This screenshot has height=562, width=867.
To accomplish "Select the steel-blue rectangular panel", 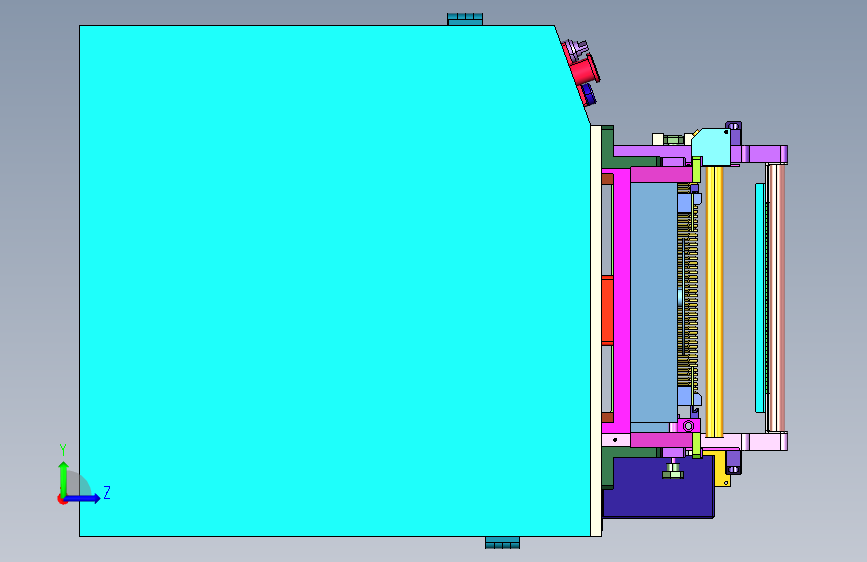I will click(654, 303).
